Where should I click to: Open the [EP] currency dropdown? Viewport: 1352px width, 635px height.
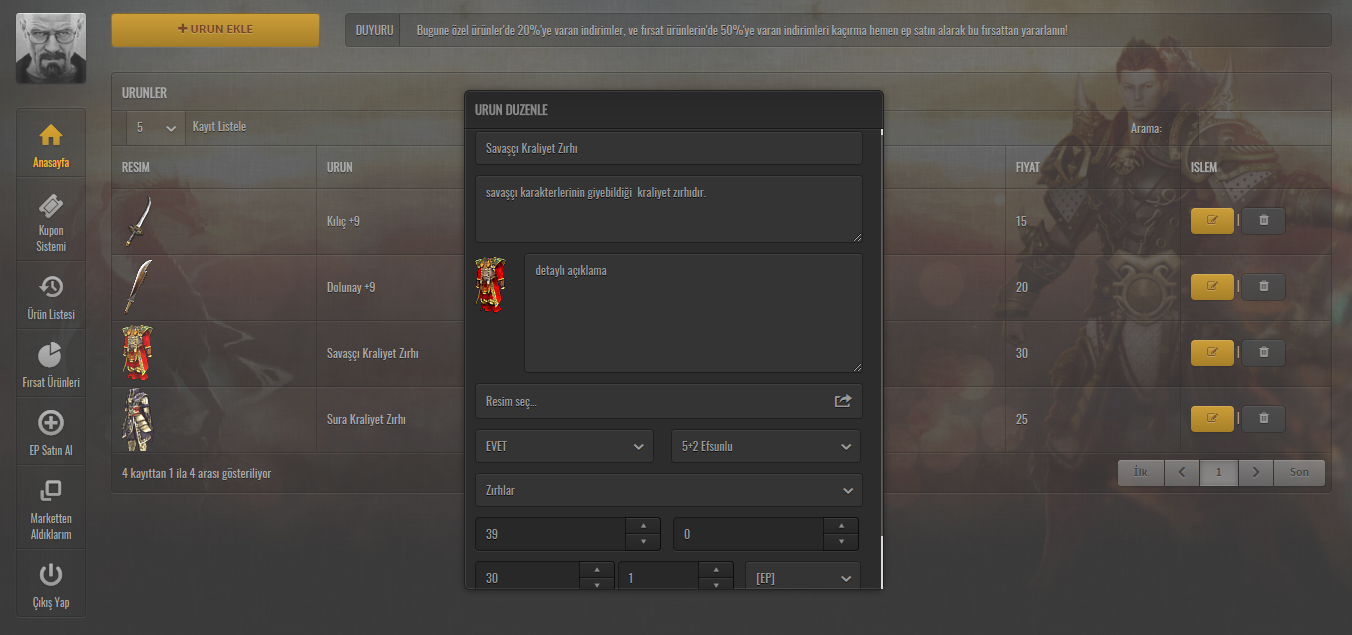pyautogui.click(x=803, y=578)
